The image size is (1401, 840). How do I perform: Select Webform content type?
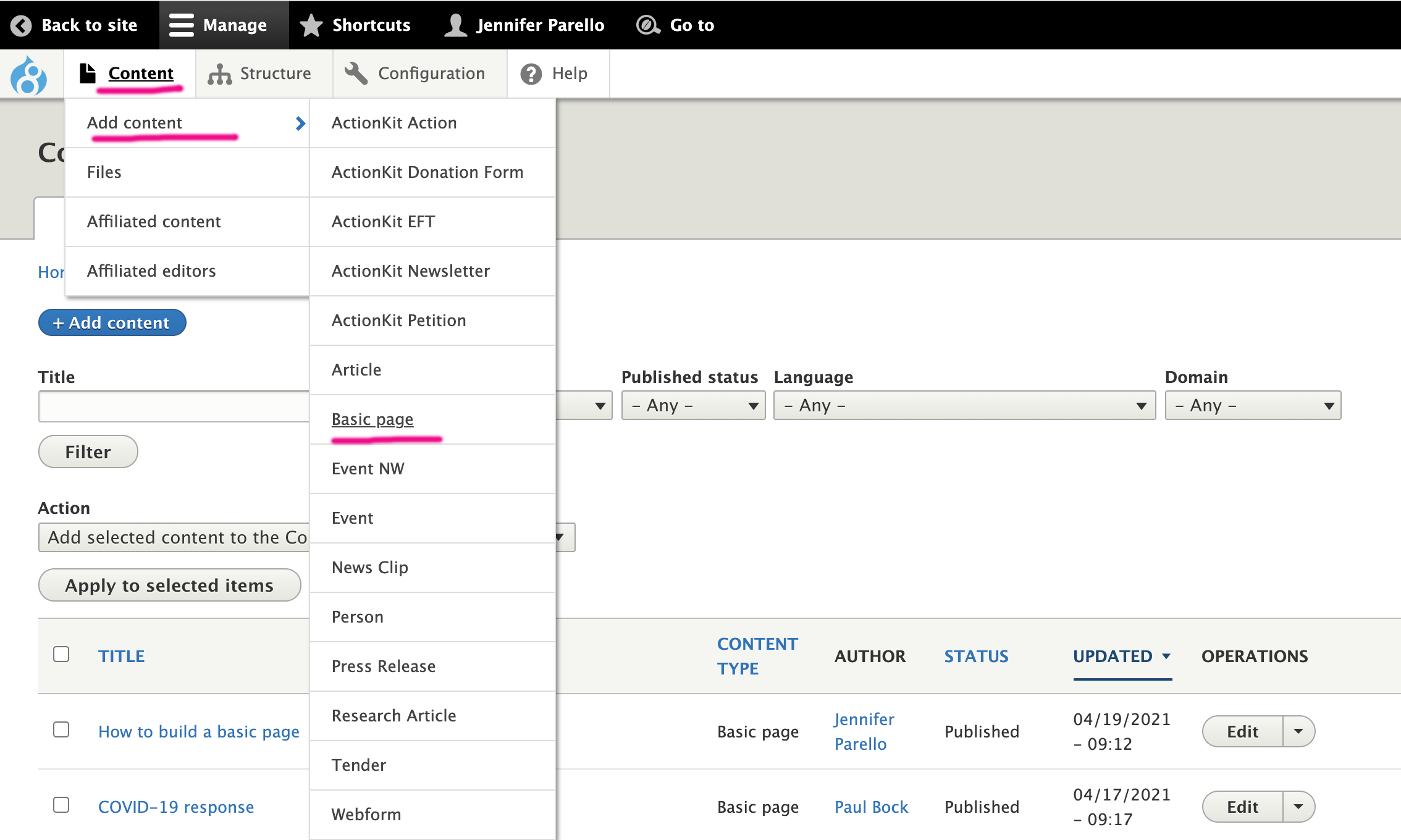432,815
